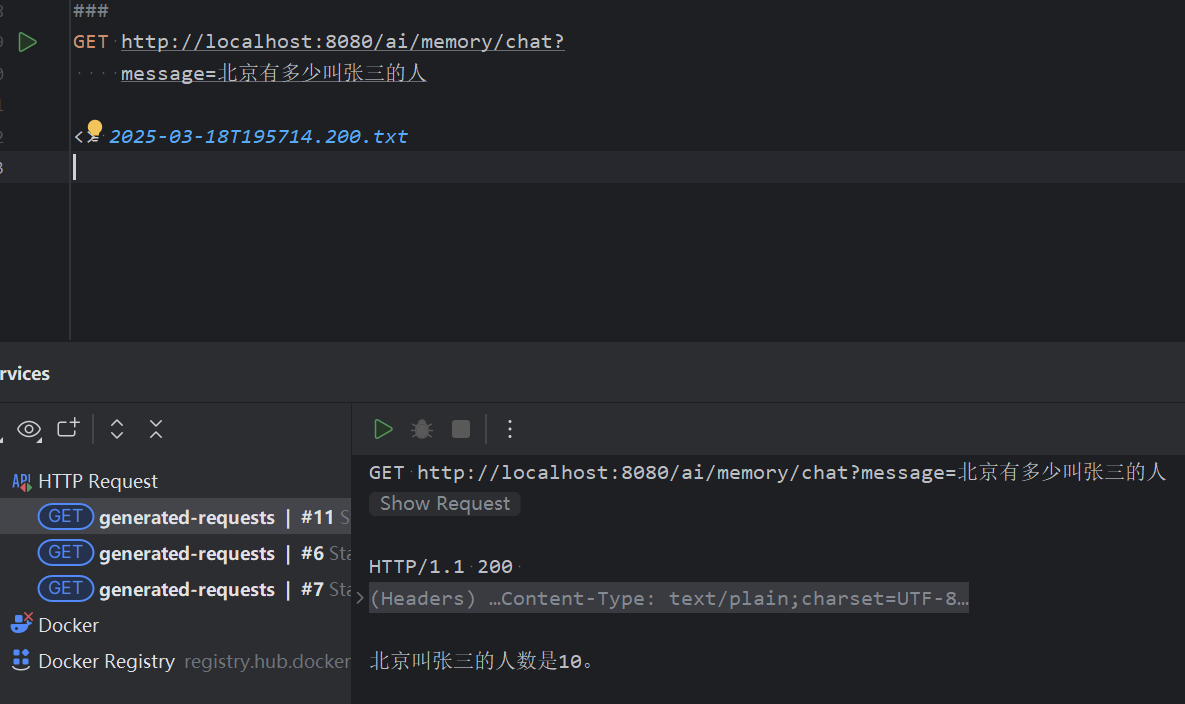Click the yellow lightbulb intention icon

pyautogui.click(x=94, y=128)
